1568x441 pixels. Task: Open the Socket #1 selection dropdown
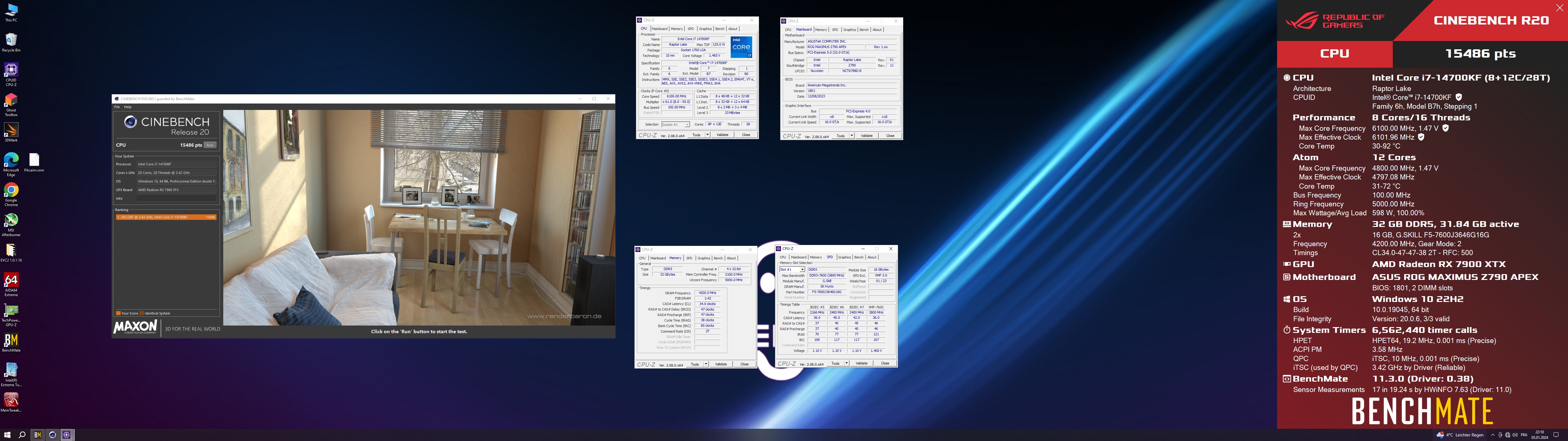pos(675,124)
